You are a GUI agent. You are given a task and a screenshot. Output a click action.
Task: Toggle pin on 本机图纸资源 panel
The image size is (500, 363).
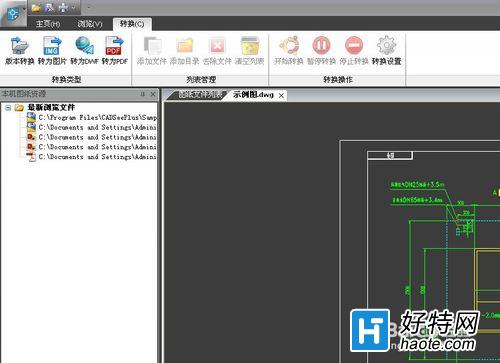[x=143, y=94]
